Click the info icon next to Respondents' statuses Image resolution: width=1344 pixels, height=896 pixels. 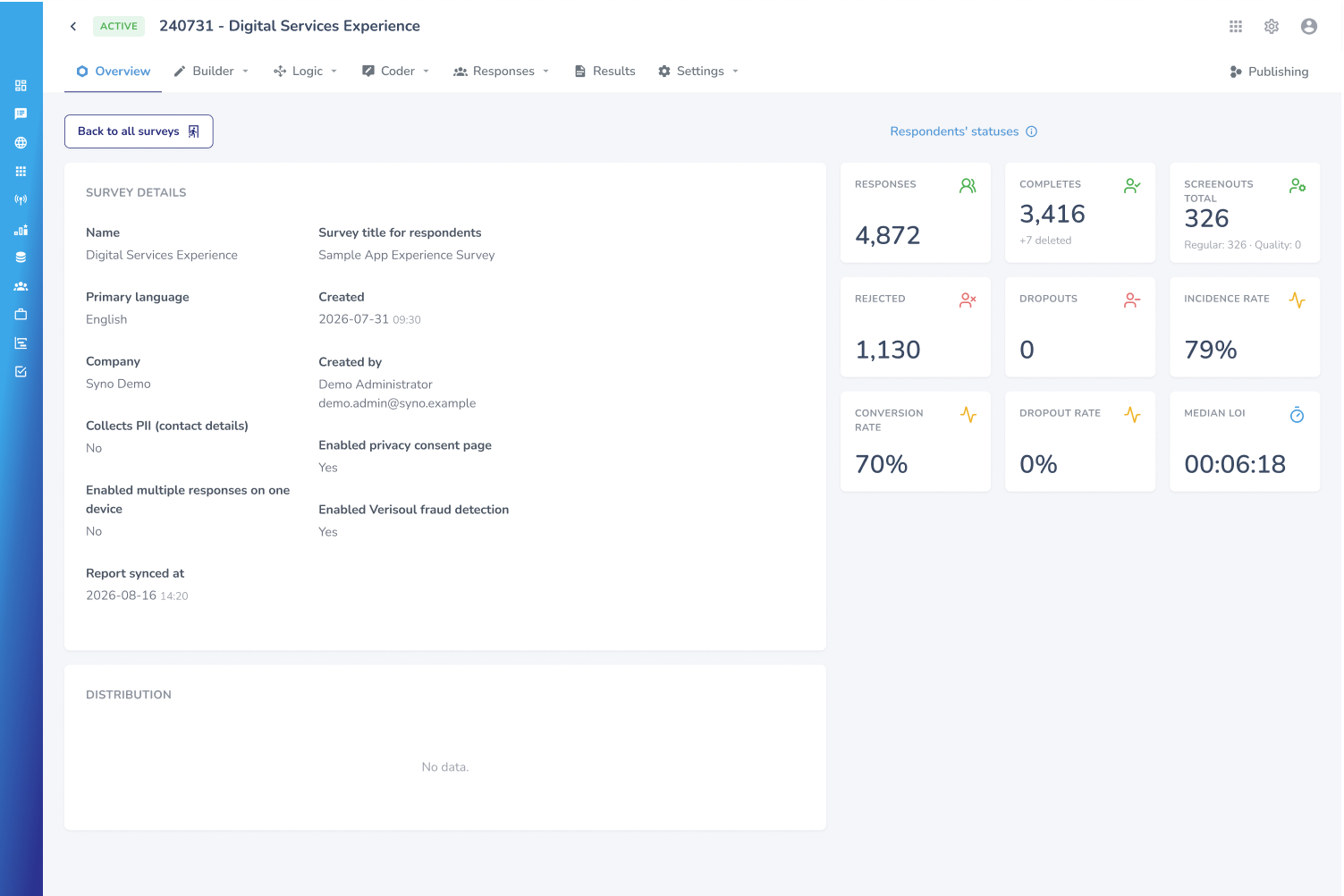coord(1031,131)
